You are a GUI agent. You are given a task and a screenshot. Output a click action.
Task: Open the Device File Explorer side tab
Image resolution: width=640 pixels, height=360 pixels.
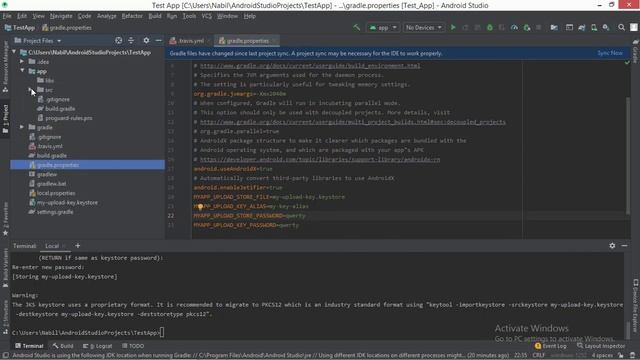tap(636, 306)
